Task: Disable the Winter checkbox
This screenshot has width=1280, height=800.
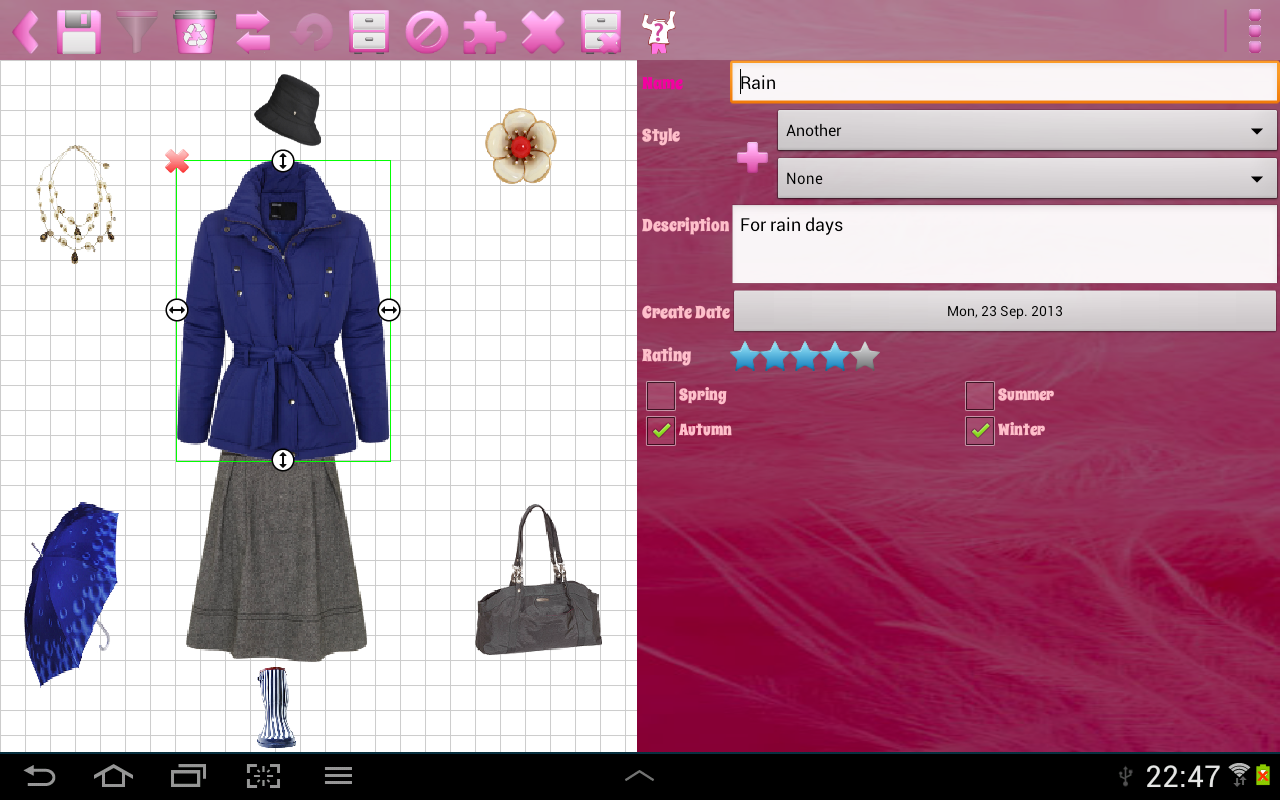Action: [979, 430]
